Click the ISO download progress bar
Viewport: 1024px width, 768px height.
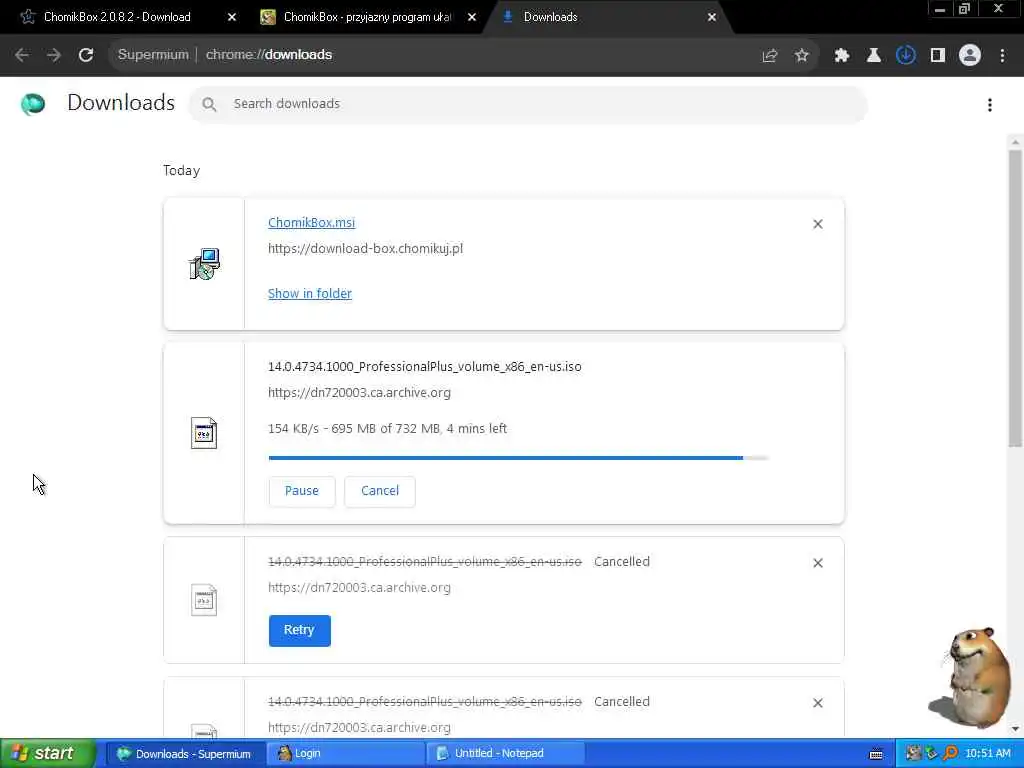click(x=519, y=458)
